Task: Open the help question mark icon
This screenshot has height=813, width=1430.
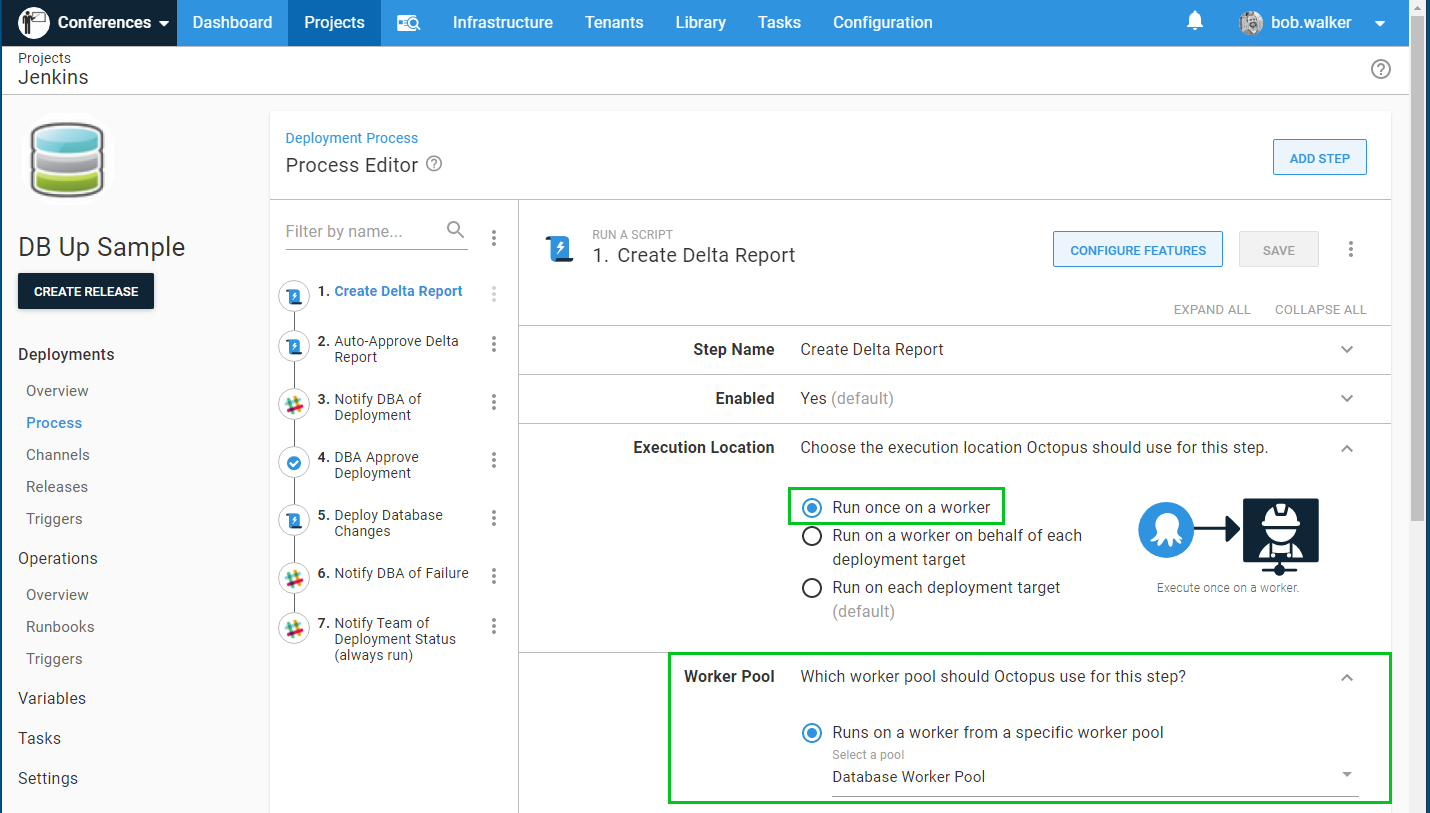Action: coord(1380,69)
